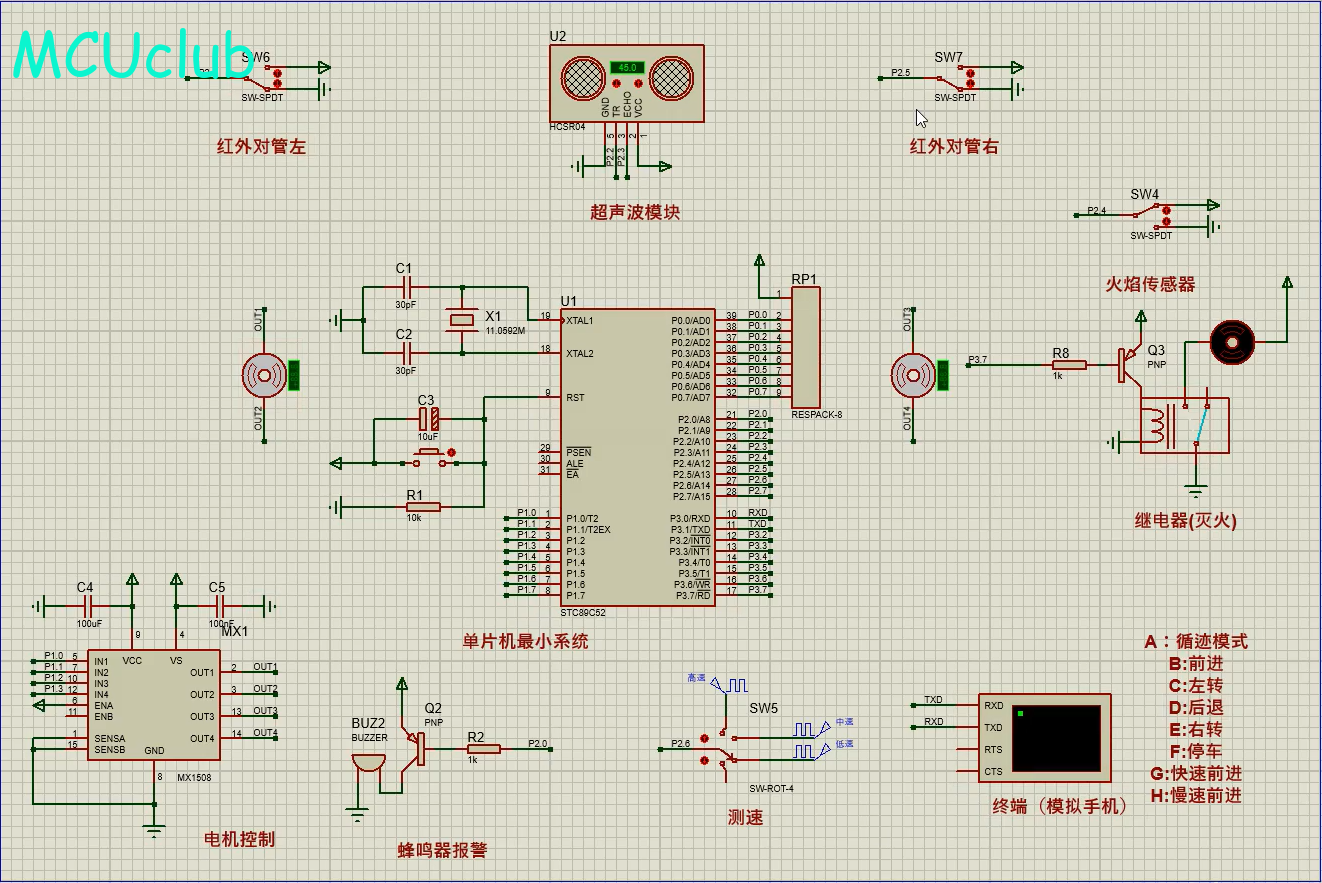
Task: Click capacitor C5
Action: coord(222,606)
